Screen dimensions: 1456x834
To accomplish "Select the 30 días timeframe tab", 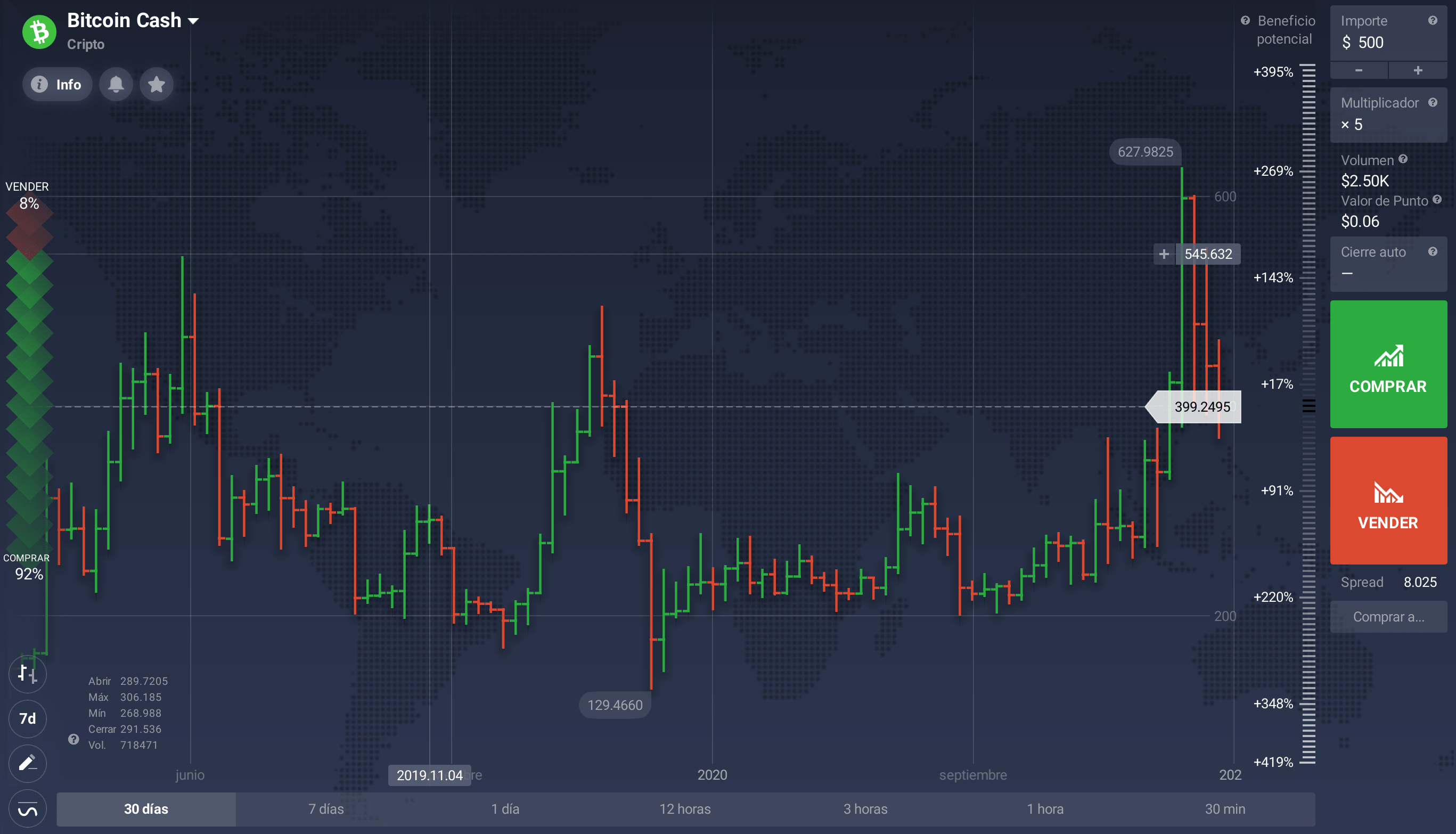I will 146,809.
